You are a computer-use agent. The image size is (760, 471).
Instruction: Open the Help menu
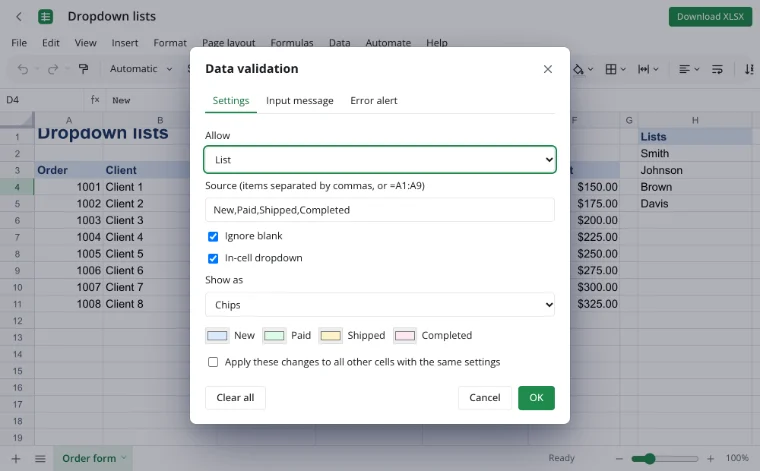coord(437,43)
